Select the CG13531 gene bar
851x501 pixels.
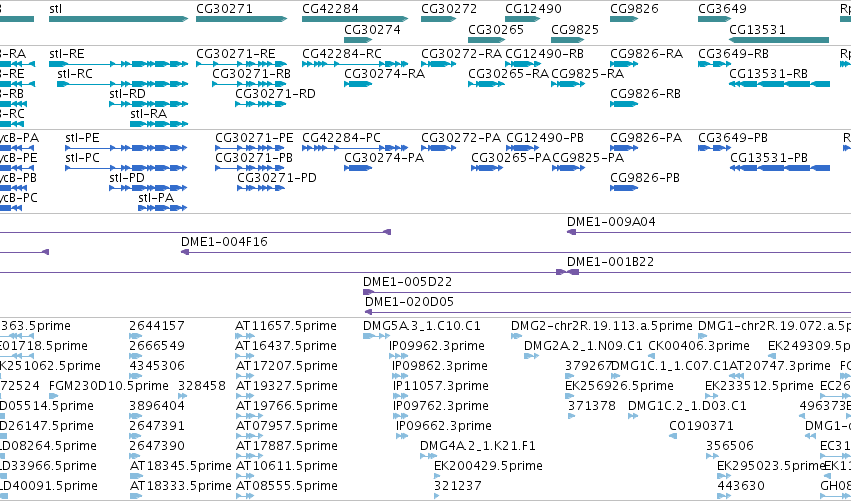click(779, 40)
